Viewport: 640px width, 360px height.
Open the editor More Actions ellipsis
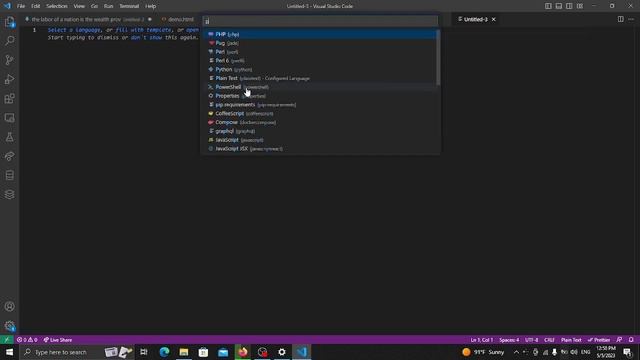click(x=631, y=19)
